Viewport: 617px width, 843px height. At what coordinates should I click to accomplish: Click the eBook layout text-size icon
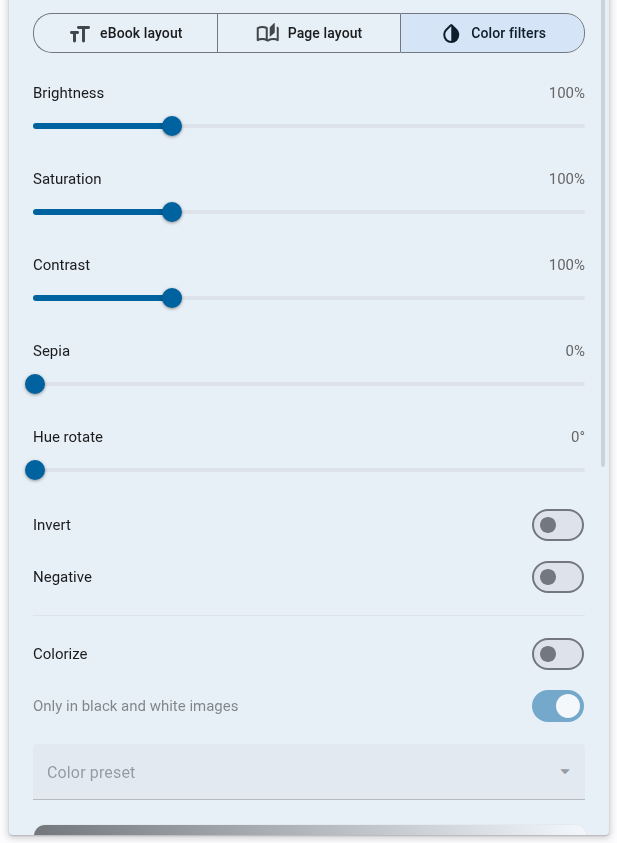pos(80,34)
